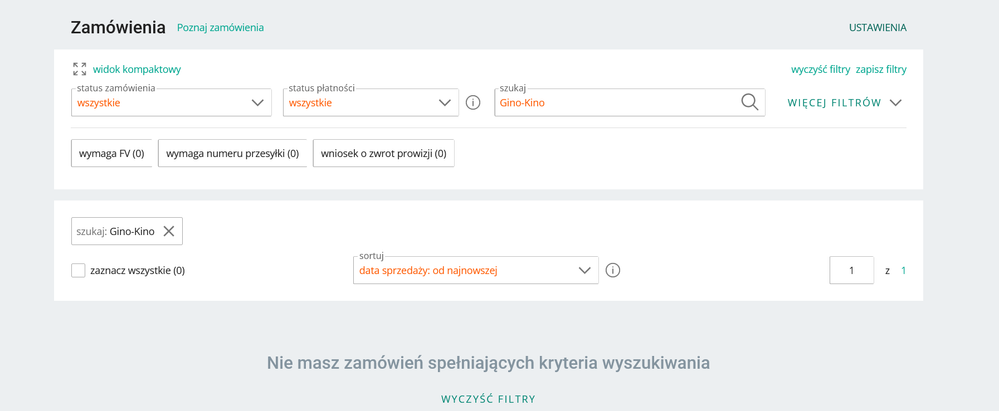Open the 'sortuj' sorting dropdown
999x411 pixels.
click(475, 270)
